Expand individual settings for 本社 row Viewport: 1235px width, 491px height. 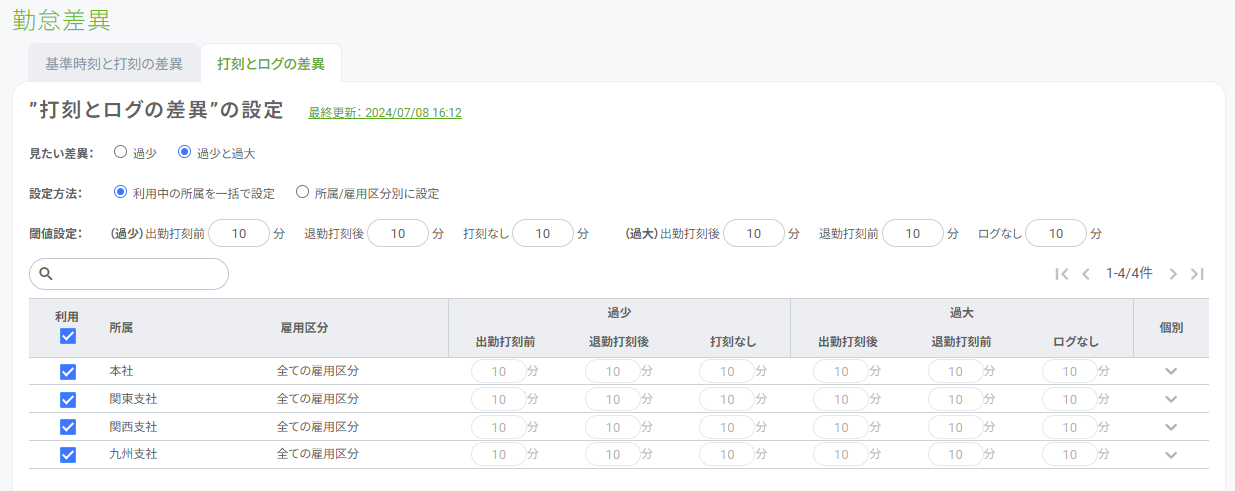(1171, 371)
